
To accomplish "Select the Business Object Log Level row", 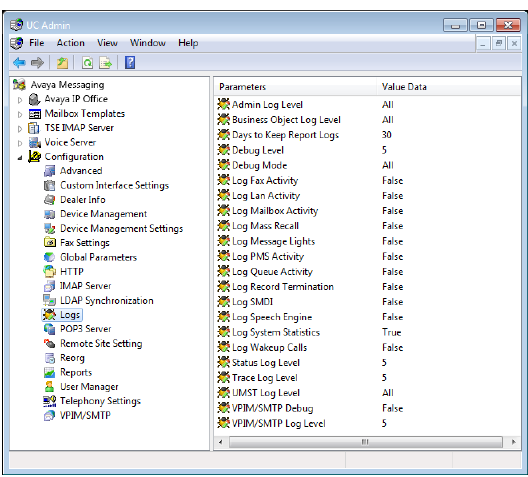I will (286, 120).
